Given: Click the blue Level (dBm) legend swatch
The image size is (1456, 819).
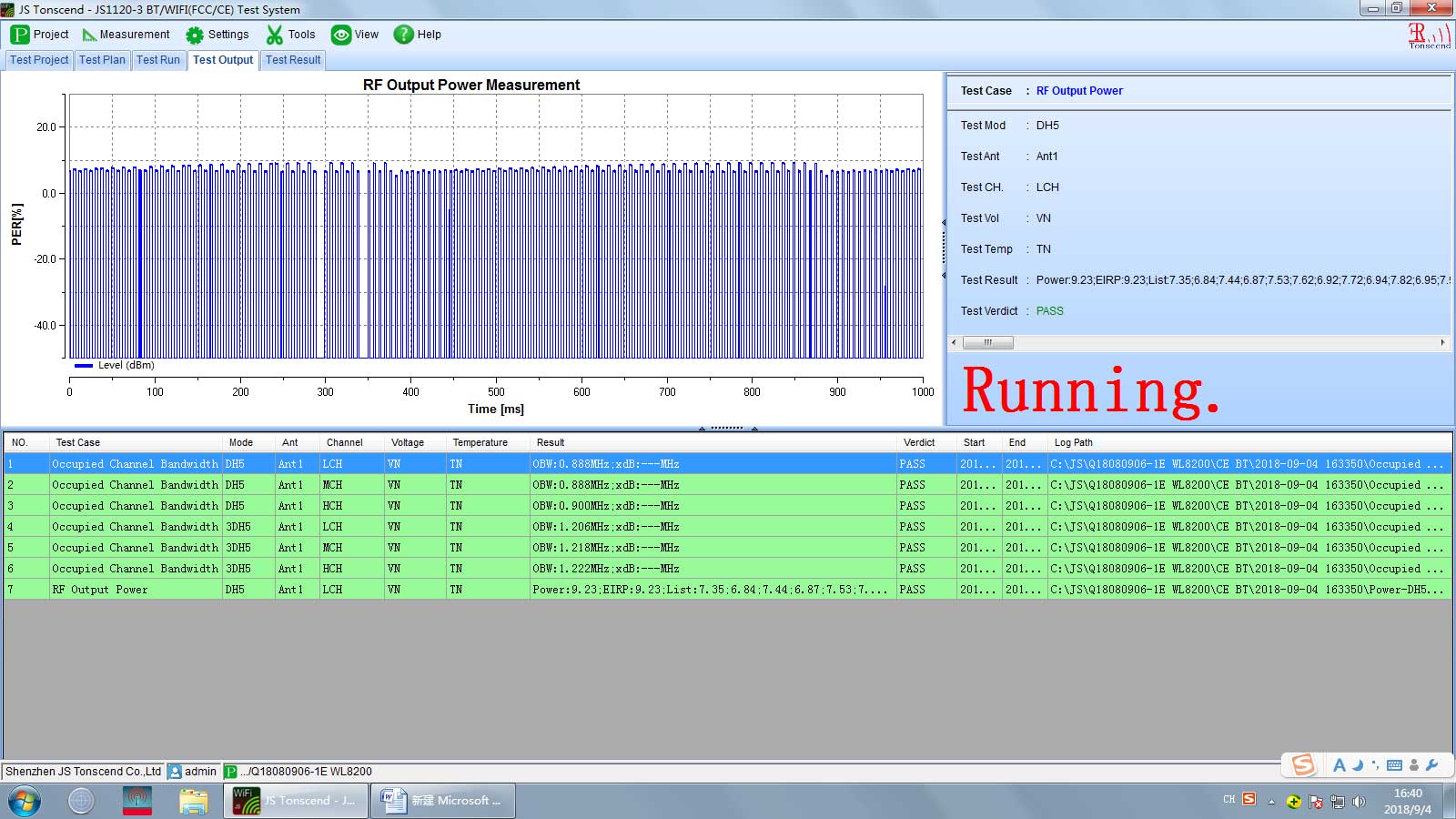Looking at the screenshot, I should (x=84, y=366).
